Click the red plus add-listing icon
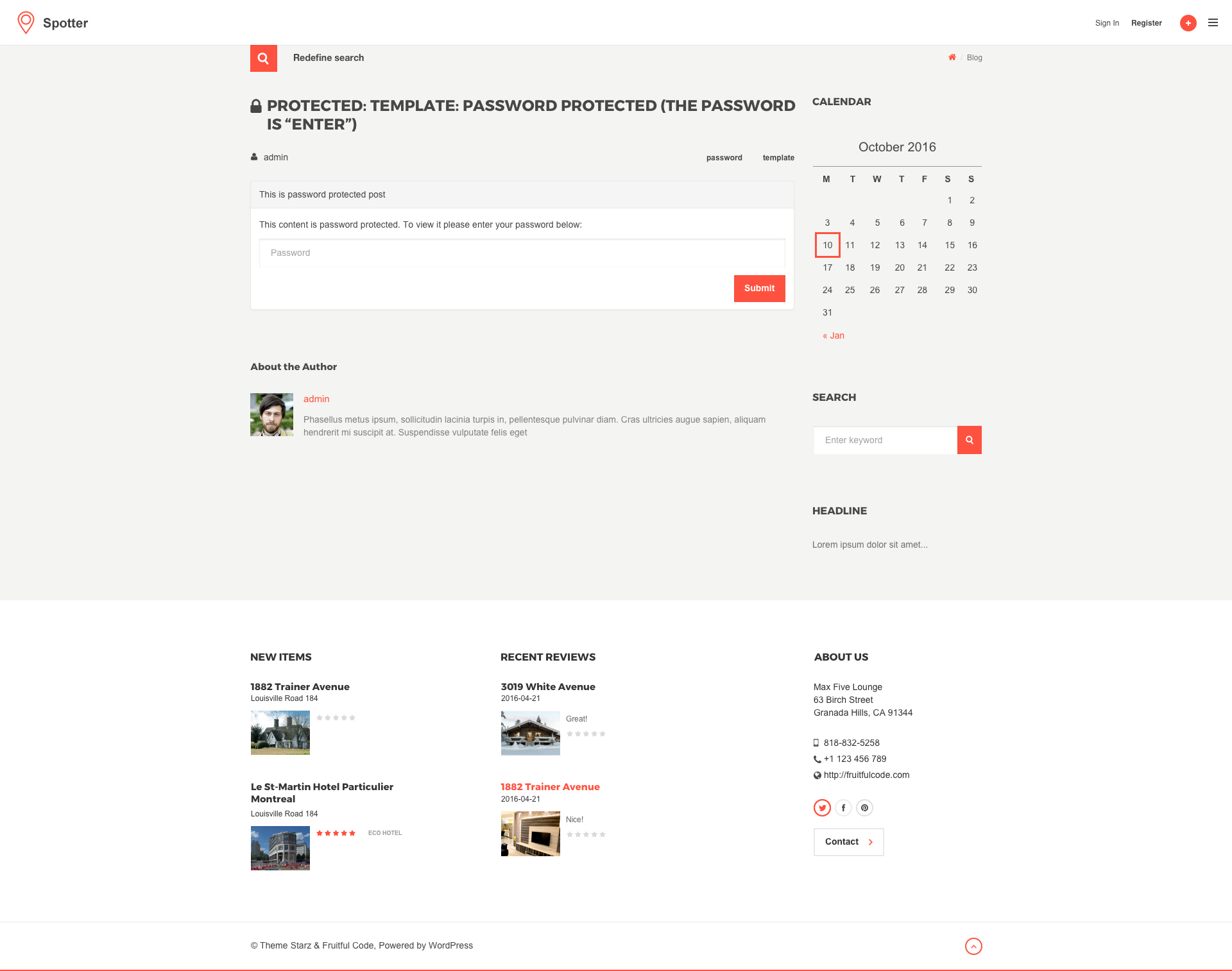 point(1188,23)
